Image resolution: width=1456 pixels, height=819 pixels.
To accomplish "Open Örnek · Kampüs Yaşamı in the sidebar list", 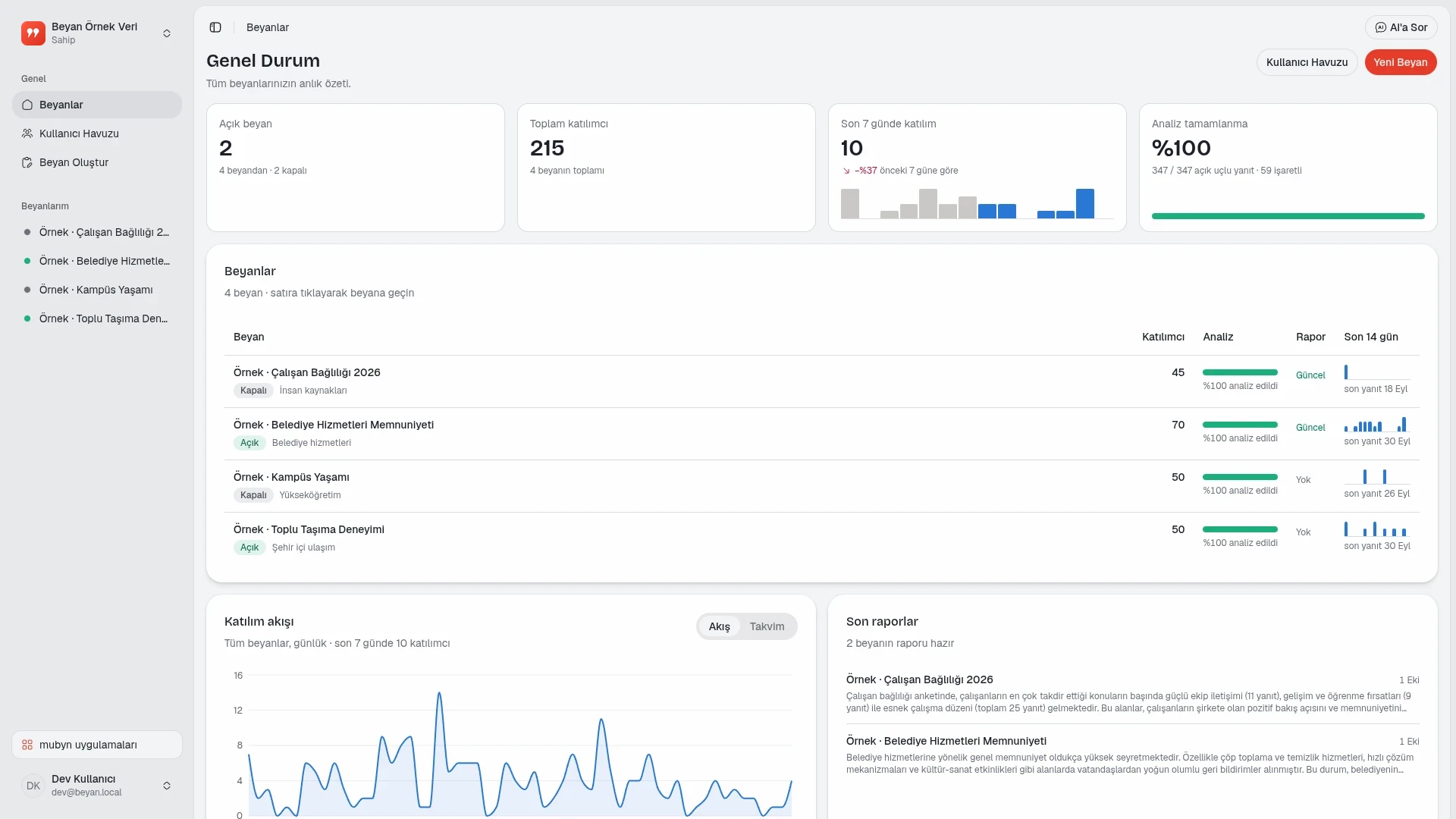I will point(97,290).
